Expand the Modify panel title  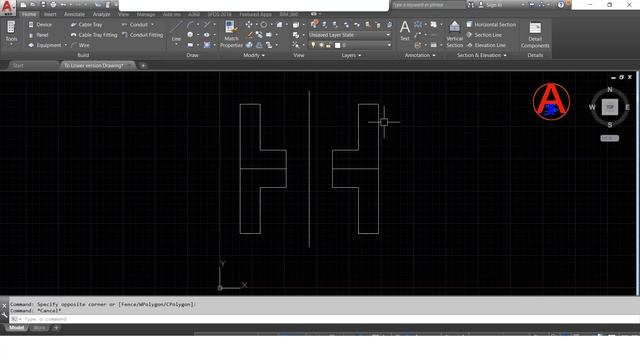click(x=253, y=55)
